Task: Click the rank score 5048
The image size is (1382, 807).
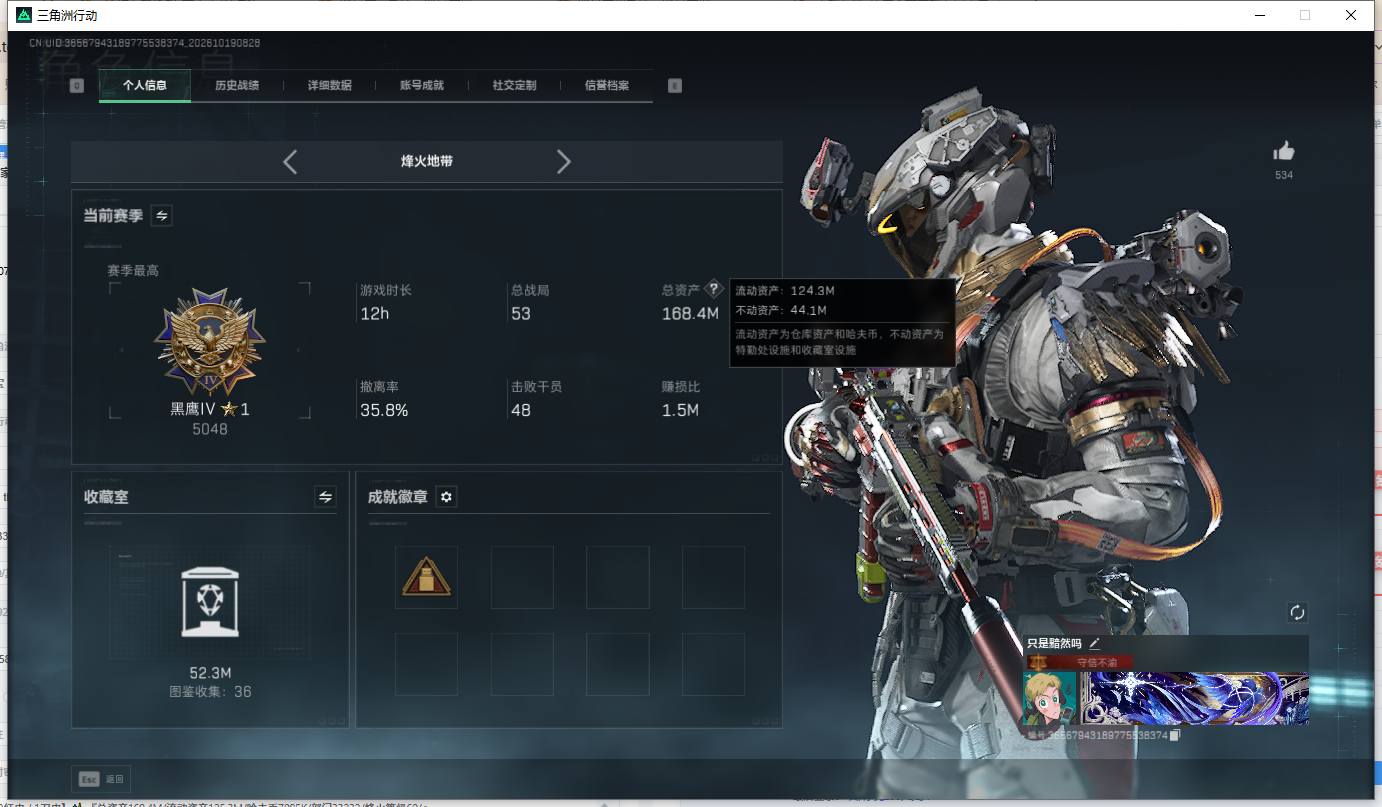Action: point(210,429)
